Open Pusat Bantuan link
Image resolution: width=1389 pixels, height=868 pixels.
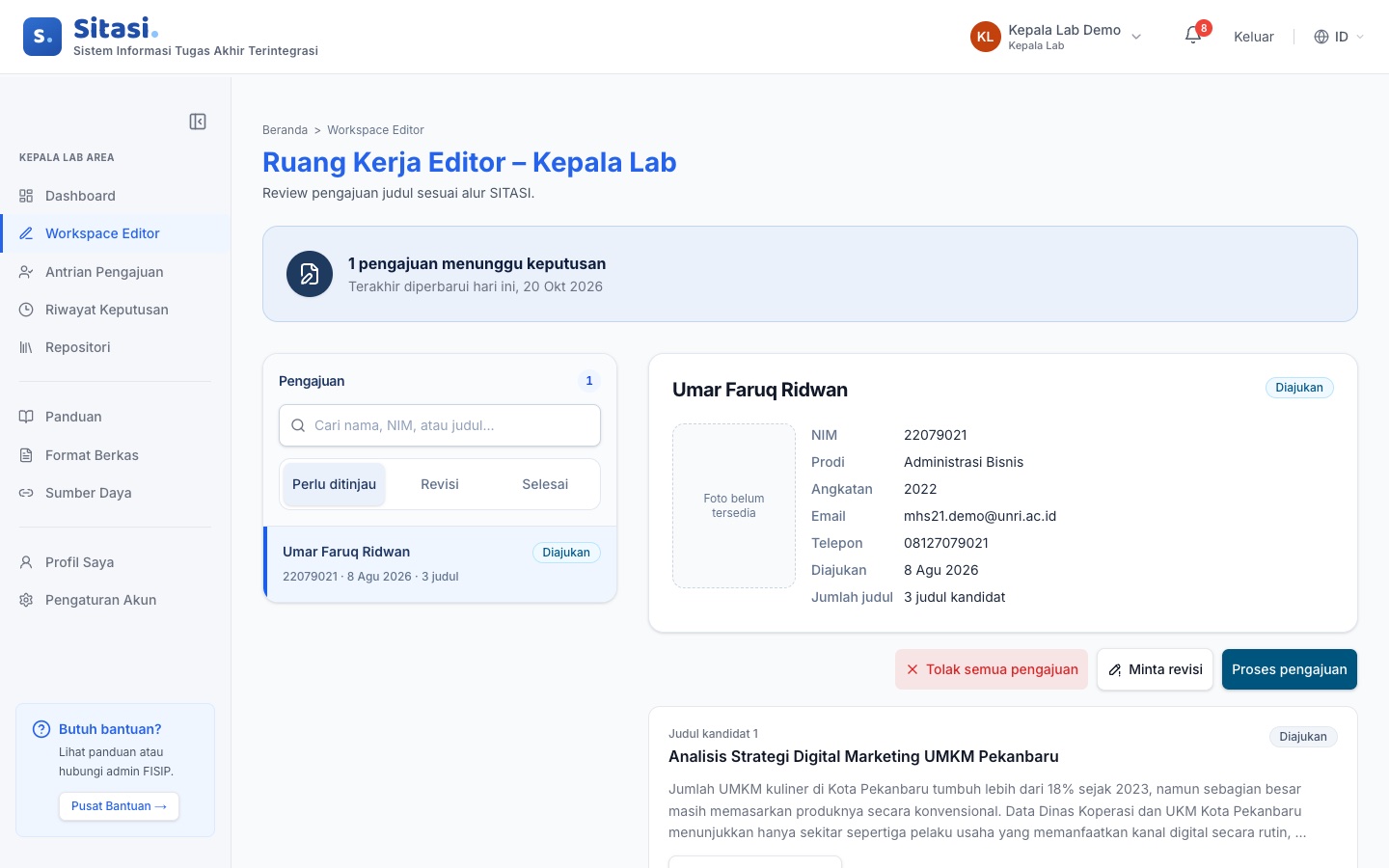(119, 806)
